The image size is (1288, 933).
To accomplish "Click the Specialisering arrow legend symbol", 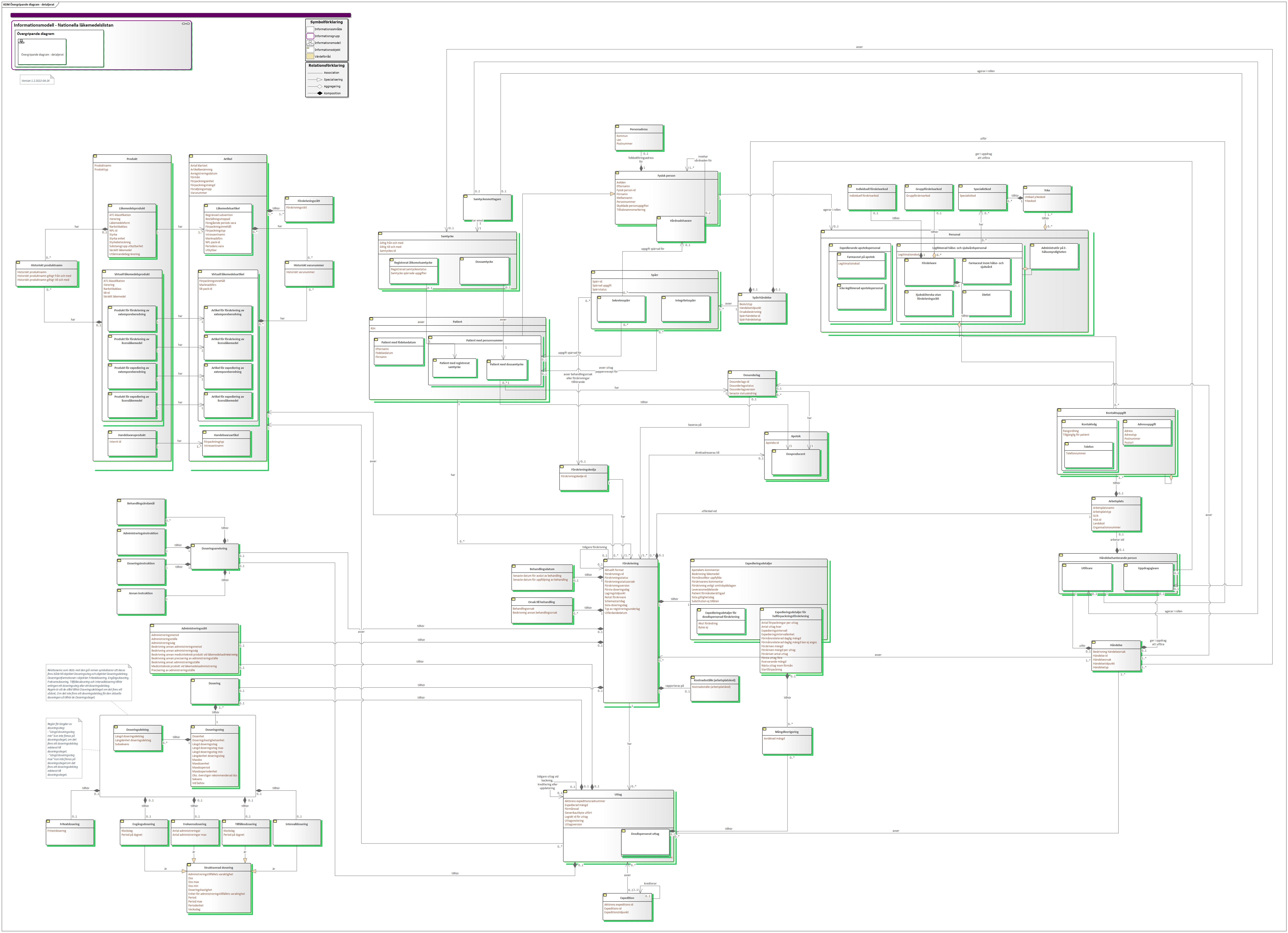I will pyautogui.click(x=319, y=80).
